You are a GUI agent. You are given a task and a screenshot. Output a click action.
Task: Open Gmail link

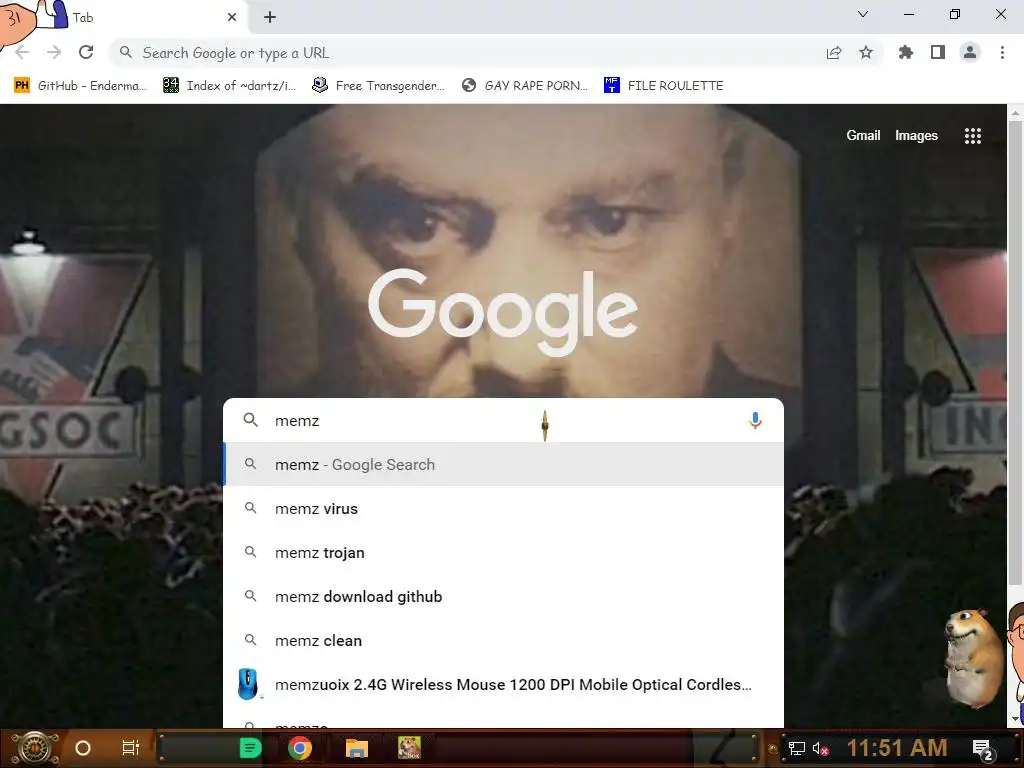click(863, 135)
